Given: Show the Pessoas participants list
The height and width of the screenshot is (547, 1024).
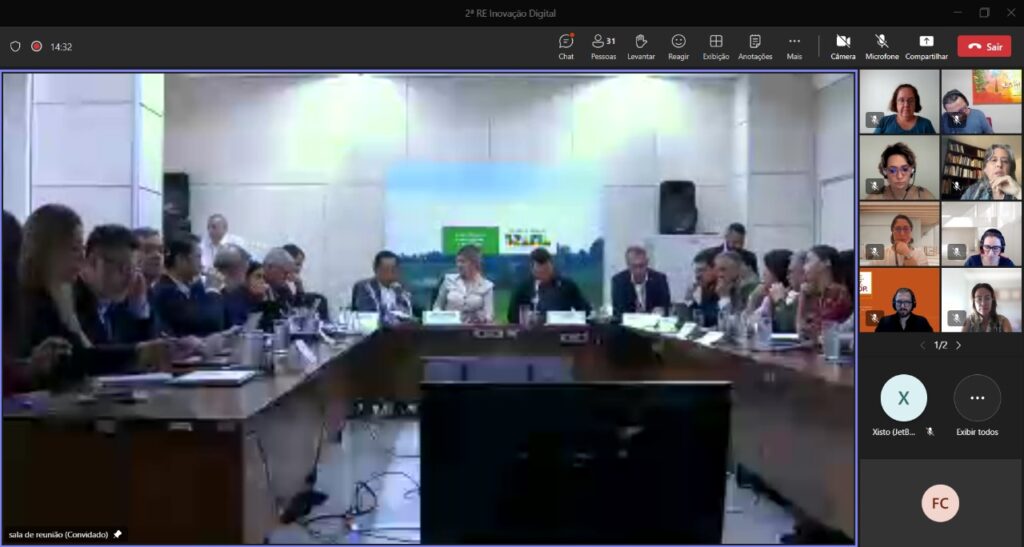Looking at the screenshot, I should tap(603, 46).
